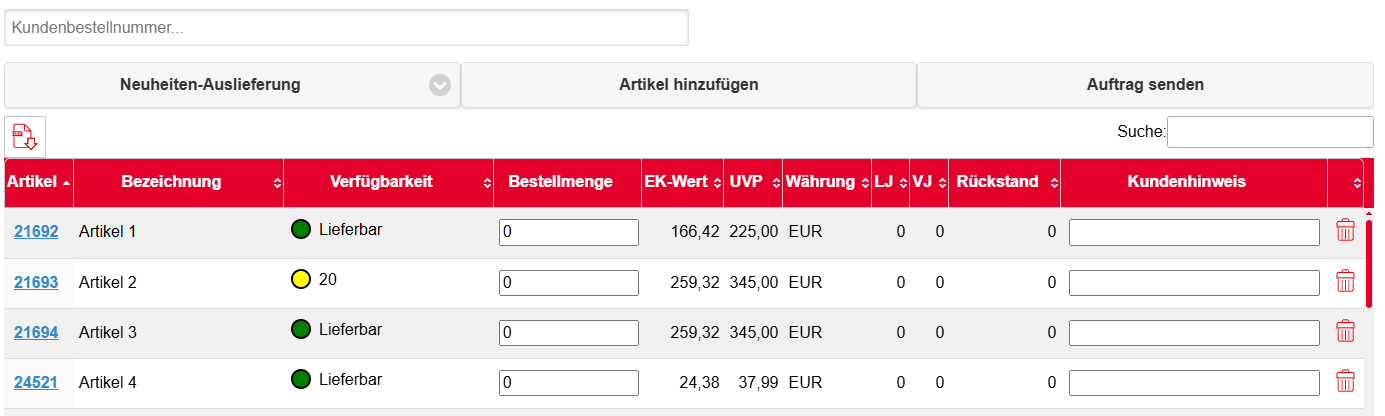Focus the Kundenbestellnummer input field
1385x416 pixels.
[347, 28]
